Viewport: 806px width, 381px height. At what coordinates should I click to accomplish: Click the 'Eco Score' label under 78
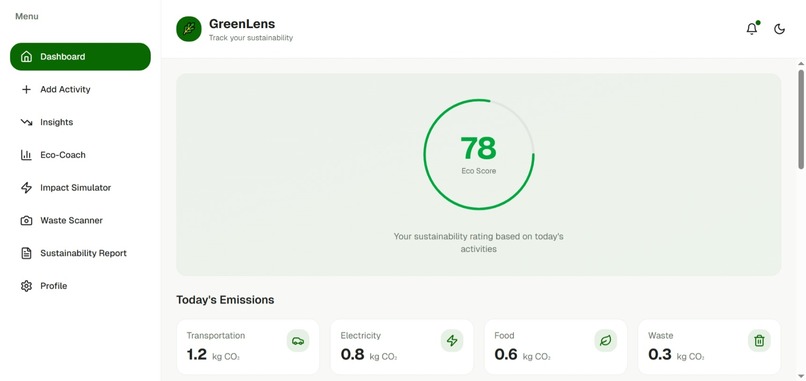pyautogui.click(x=479, y=171)
